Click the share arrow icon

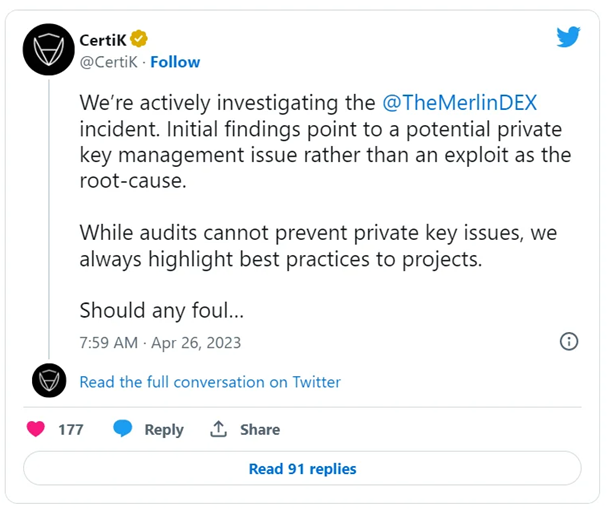point(218,429)
